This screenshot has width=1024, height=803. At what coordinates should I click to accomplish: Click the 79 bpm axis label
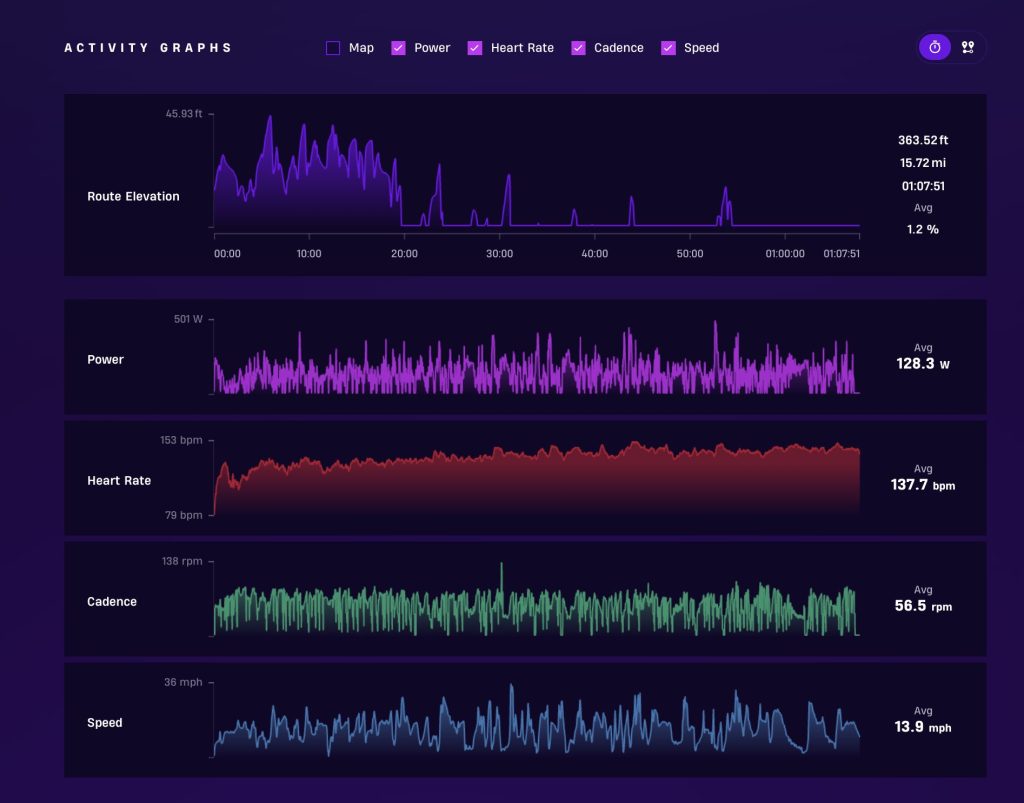(x=184, y=515)
